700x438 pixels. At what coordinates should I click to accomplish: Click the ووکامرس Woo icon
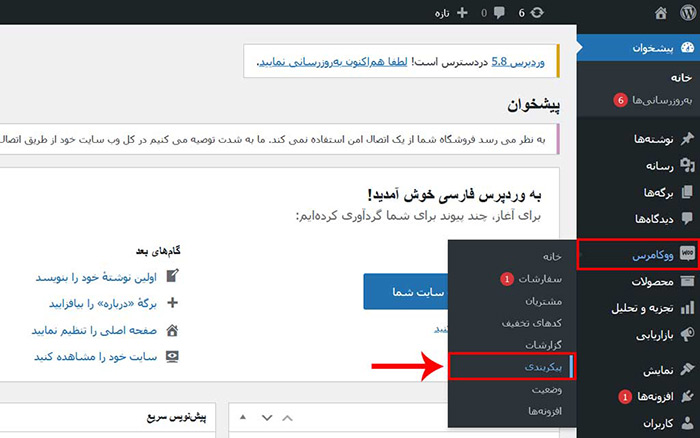pos(688,254)
